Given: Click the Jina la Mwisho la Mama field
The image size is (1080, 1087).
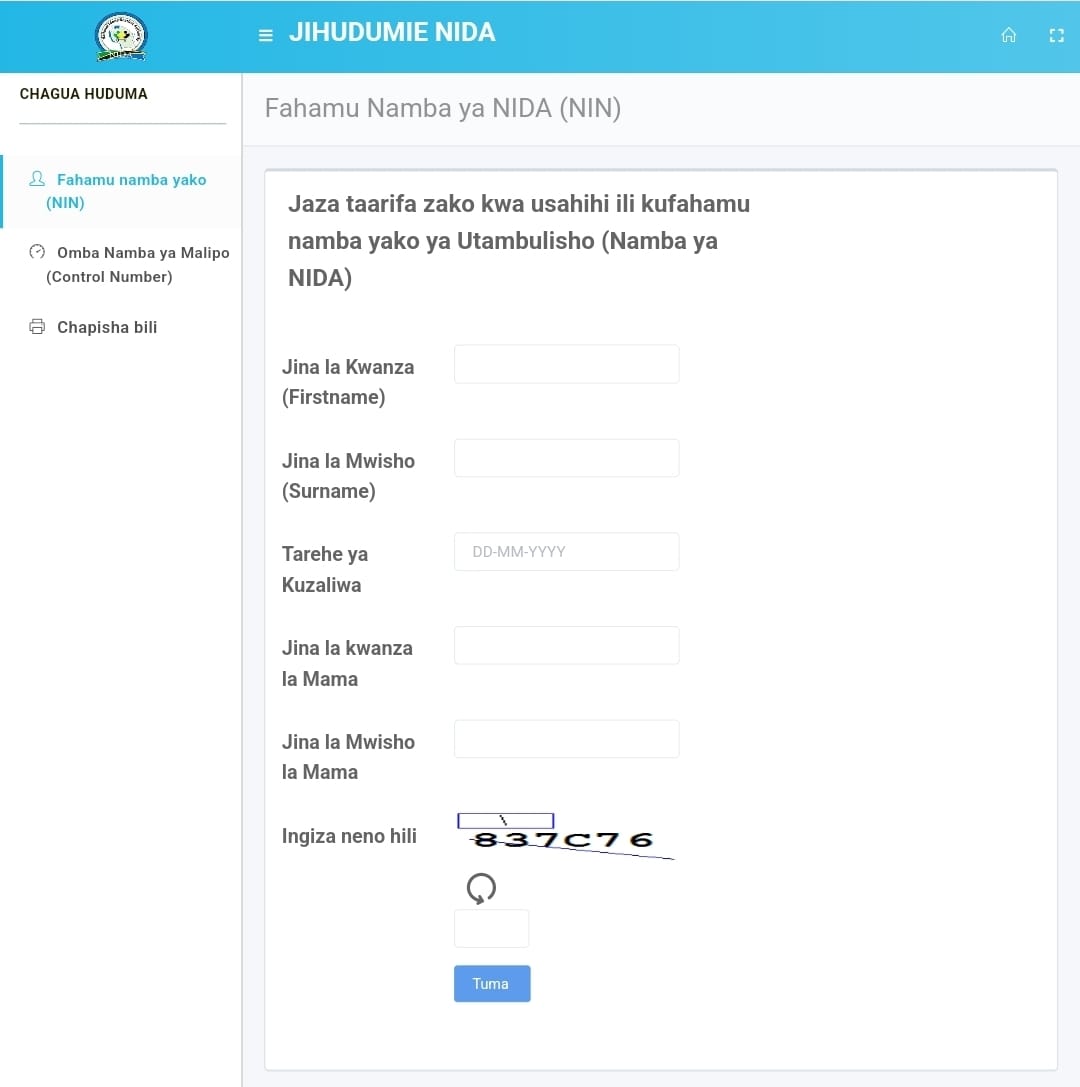Looking at the screenshot, I should point(566,738).
